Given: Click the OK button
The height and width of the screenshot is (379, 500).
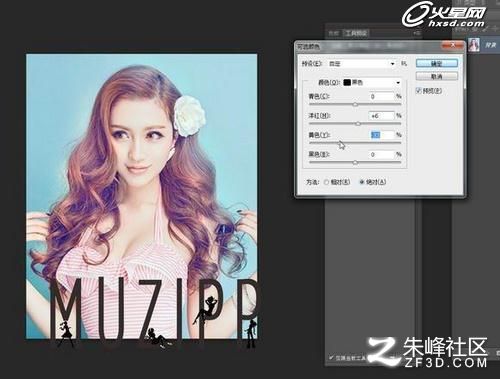Looking at the screenshot, I should [x=437, y=63].
